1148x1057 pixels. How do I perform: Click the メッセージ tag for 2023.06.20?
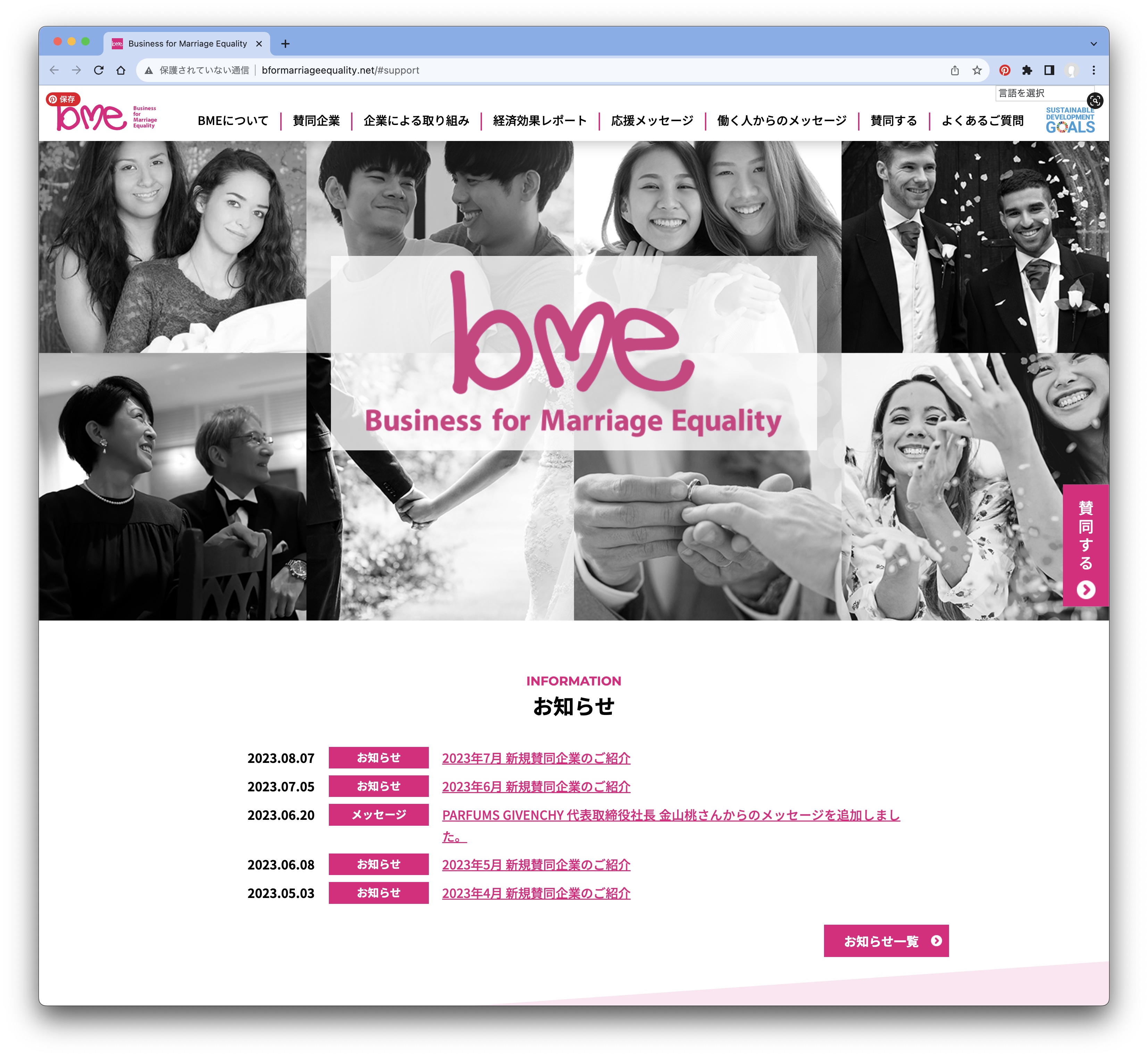point(378,815)
